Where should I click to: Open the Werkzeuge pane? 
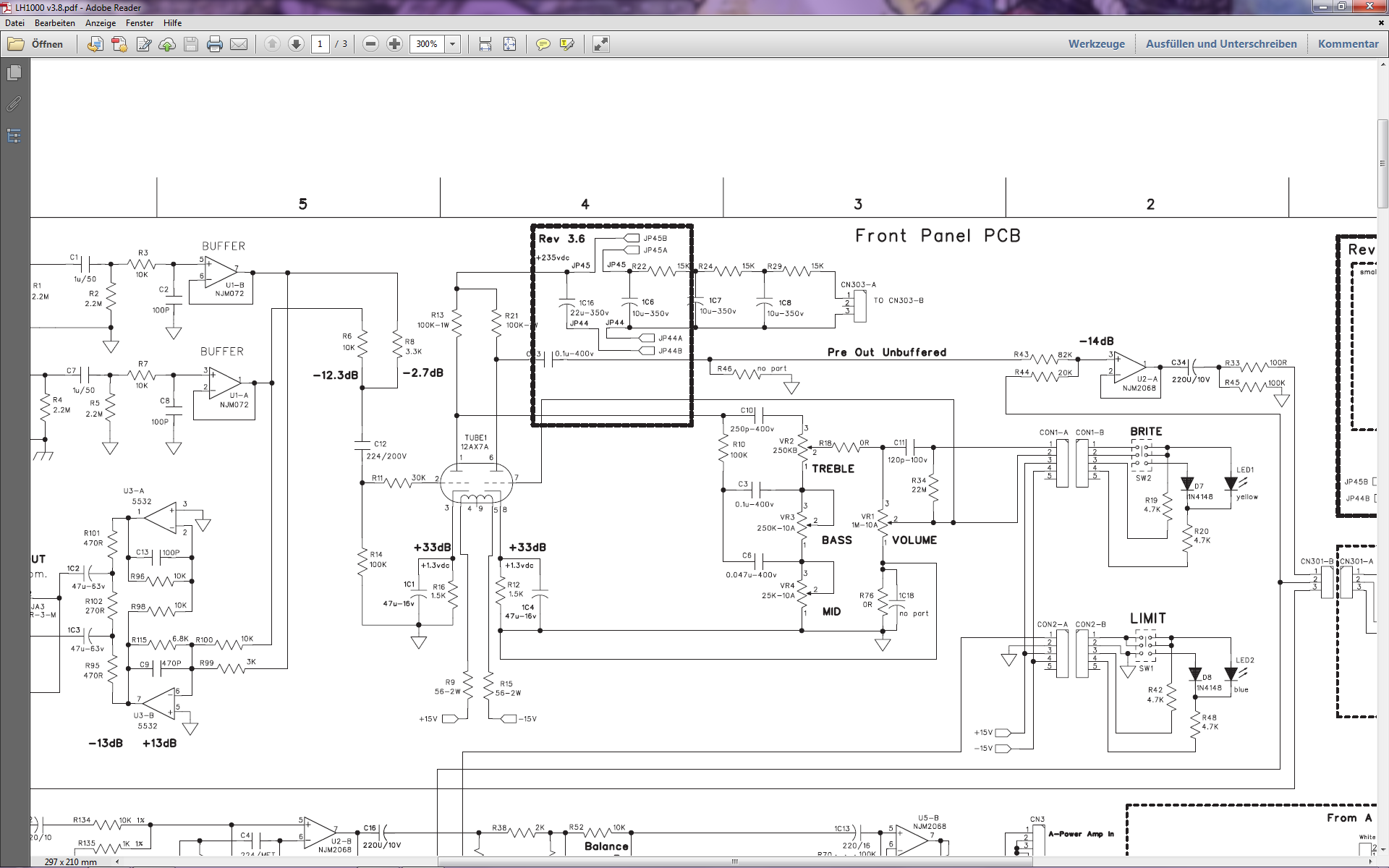[x=1097, y=44]
